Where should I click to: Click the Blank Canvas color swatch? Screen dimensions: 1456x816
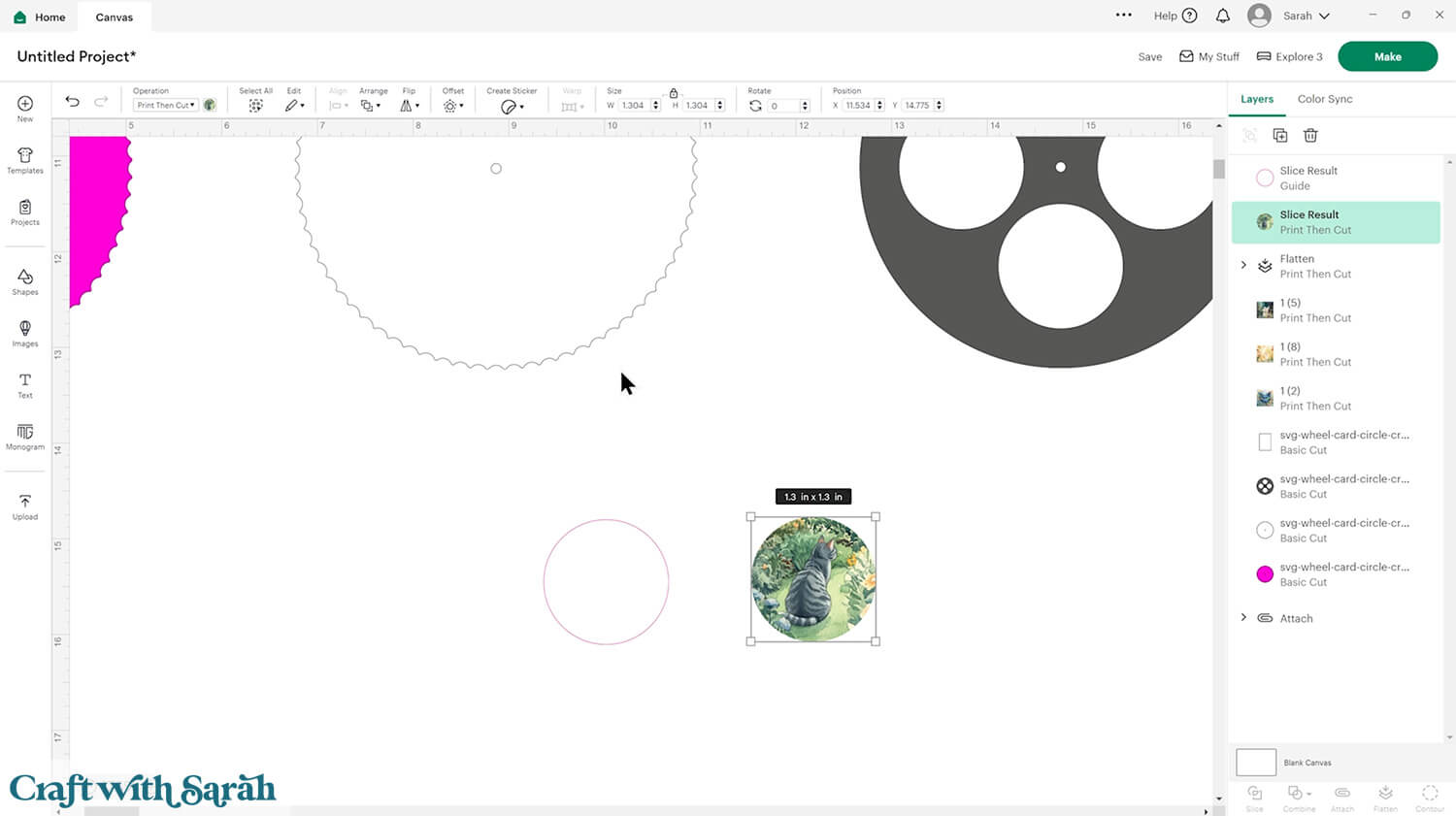click(x=1255, y=763)
